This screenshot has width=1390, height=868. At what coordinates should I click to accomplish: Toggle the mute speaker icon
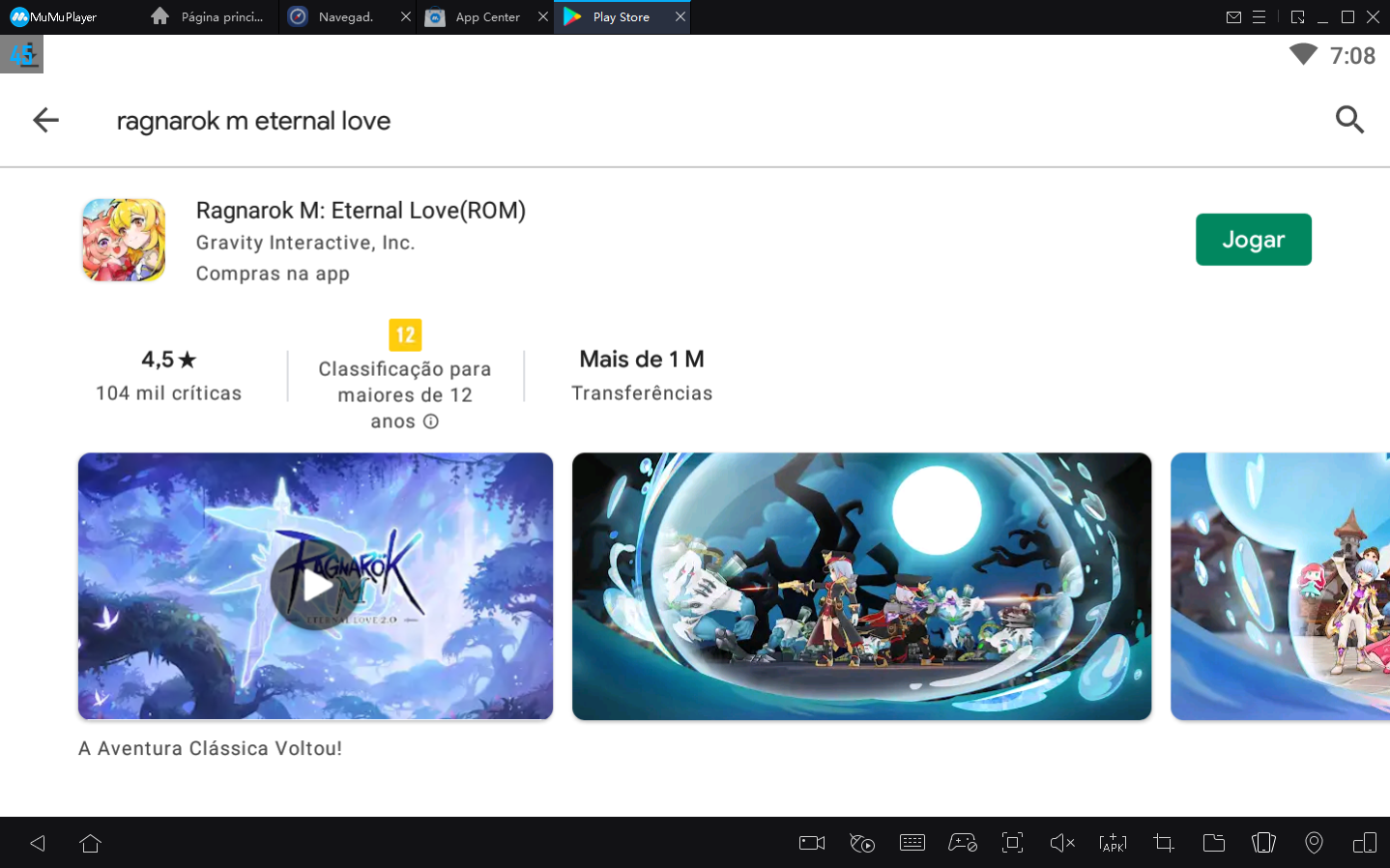pyautogui.click(x=1062, y=843)
